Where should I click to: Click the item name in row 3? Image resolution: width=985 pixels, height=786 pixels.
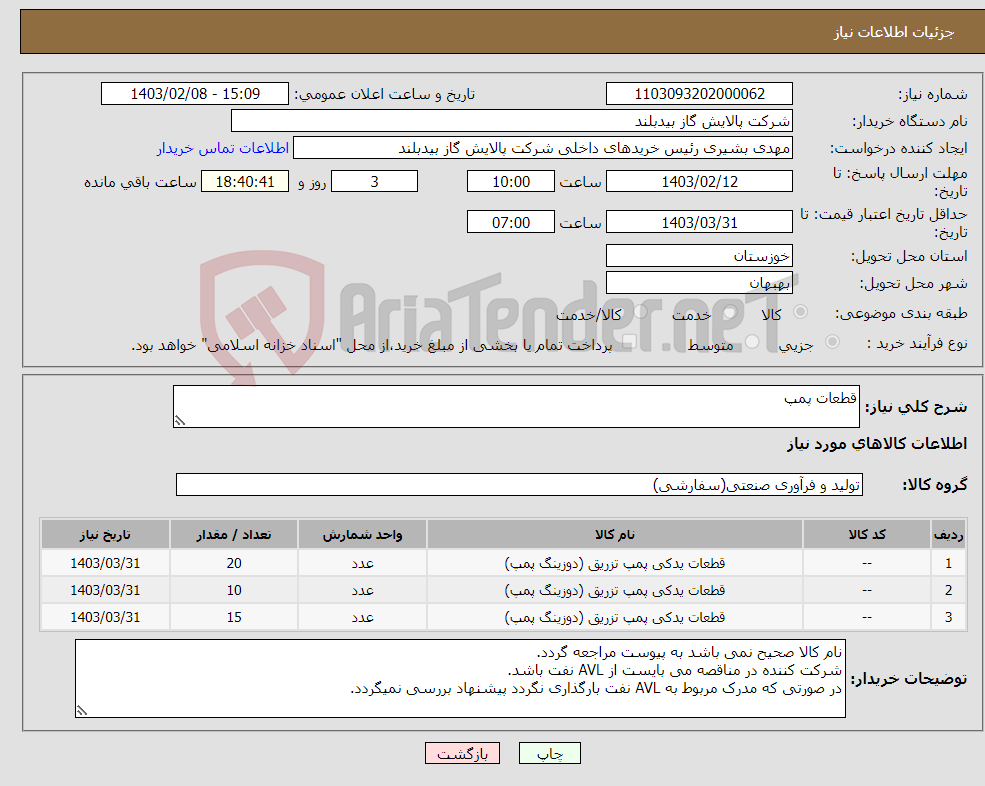point(615,617)
